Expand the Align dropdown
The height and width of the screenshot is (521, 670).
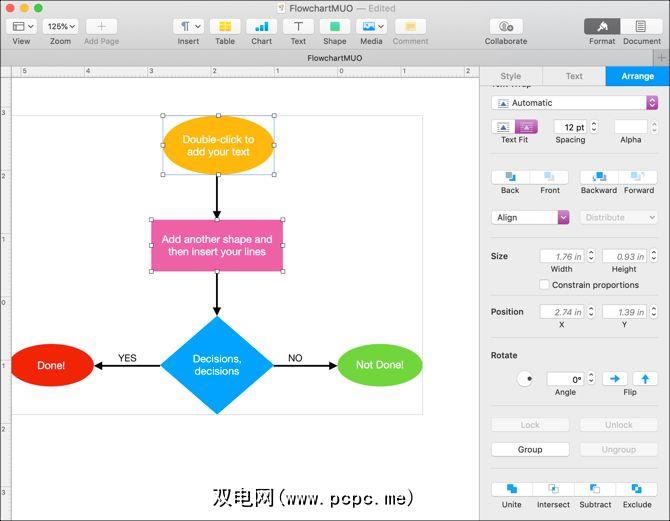(x=530, y=218)
